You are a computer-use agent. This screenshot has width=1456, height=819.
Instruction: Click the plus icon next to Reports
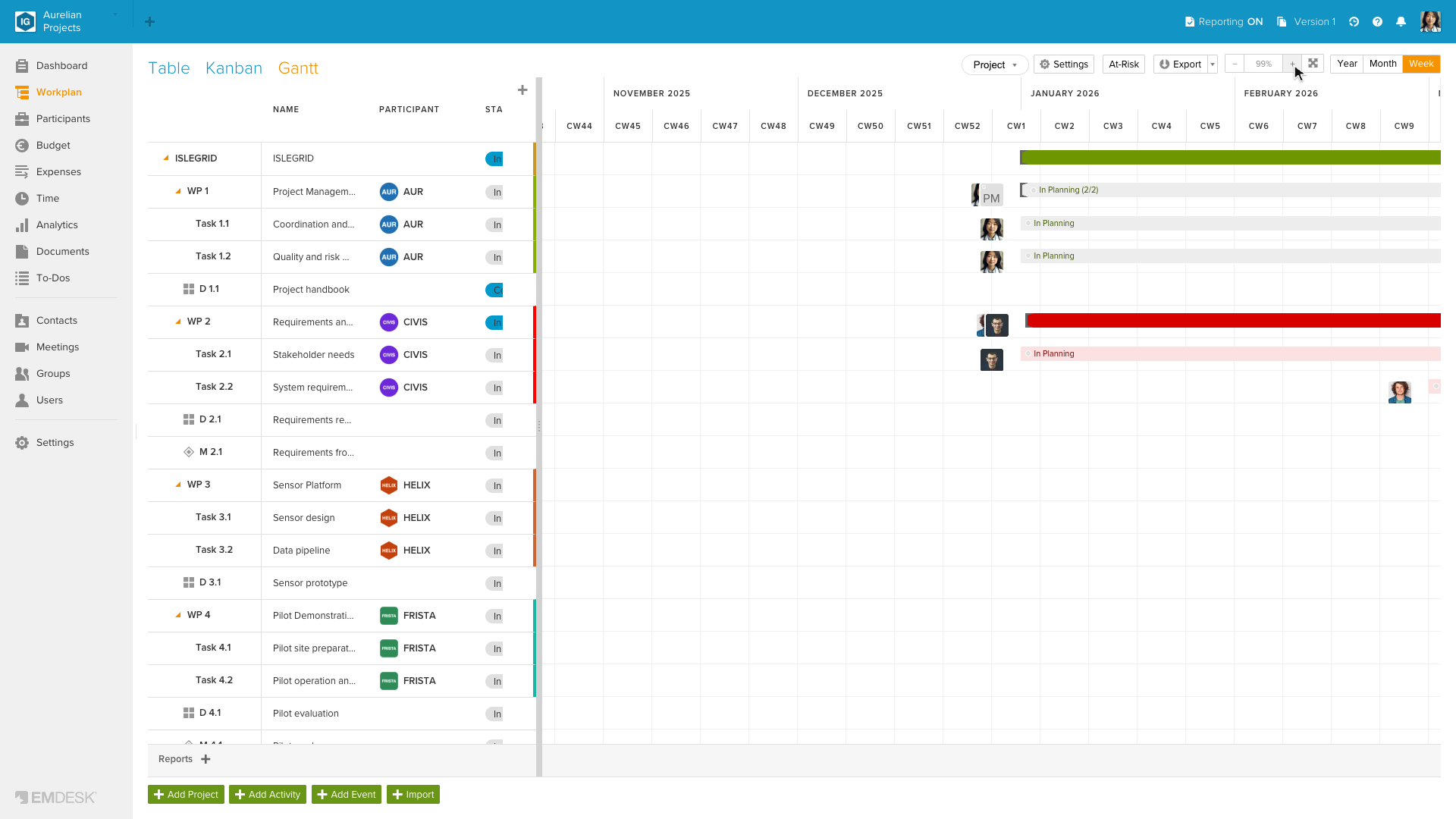point(206,759)
